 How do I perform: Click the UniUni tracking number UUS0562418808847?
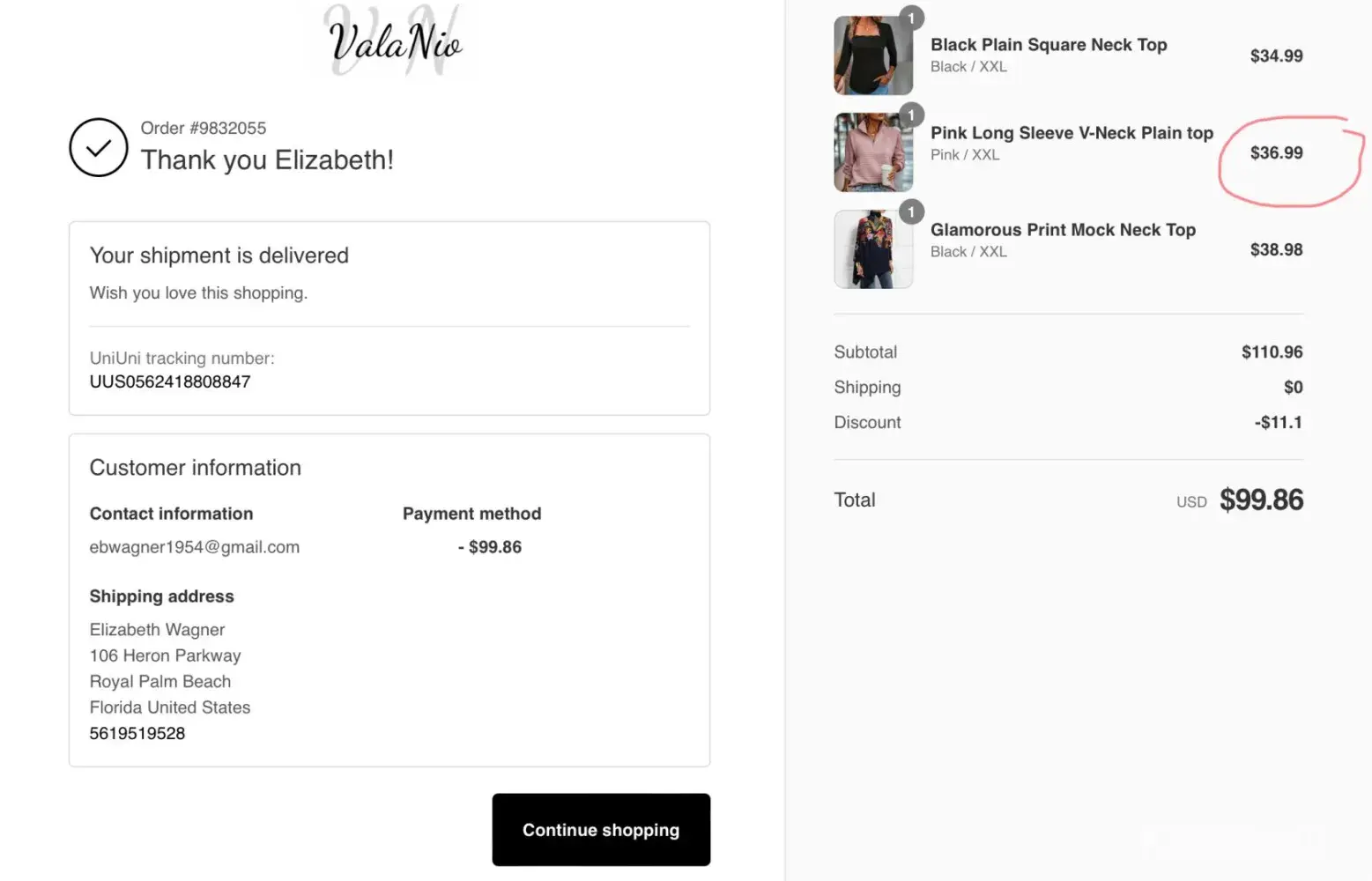coord(170,381)
